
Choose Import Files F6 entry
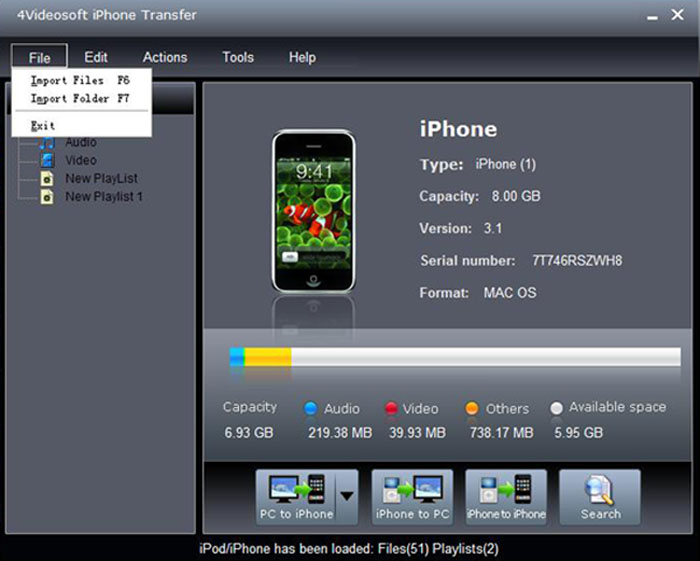81,80
